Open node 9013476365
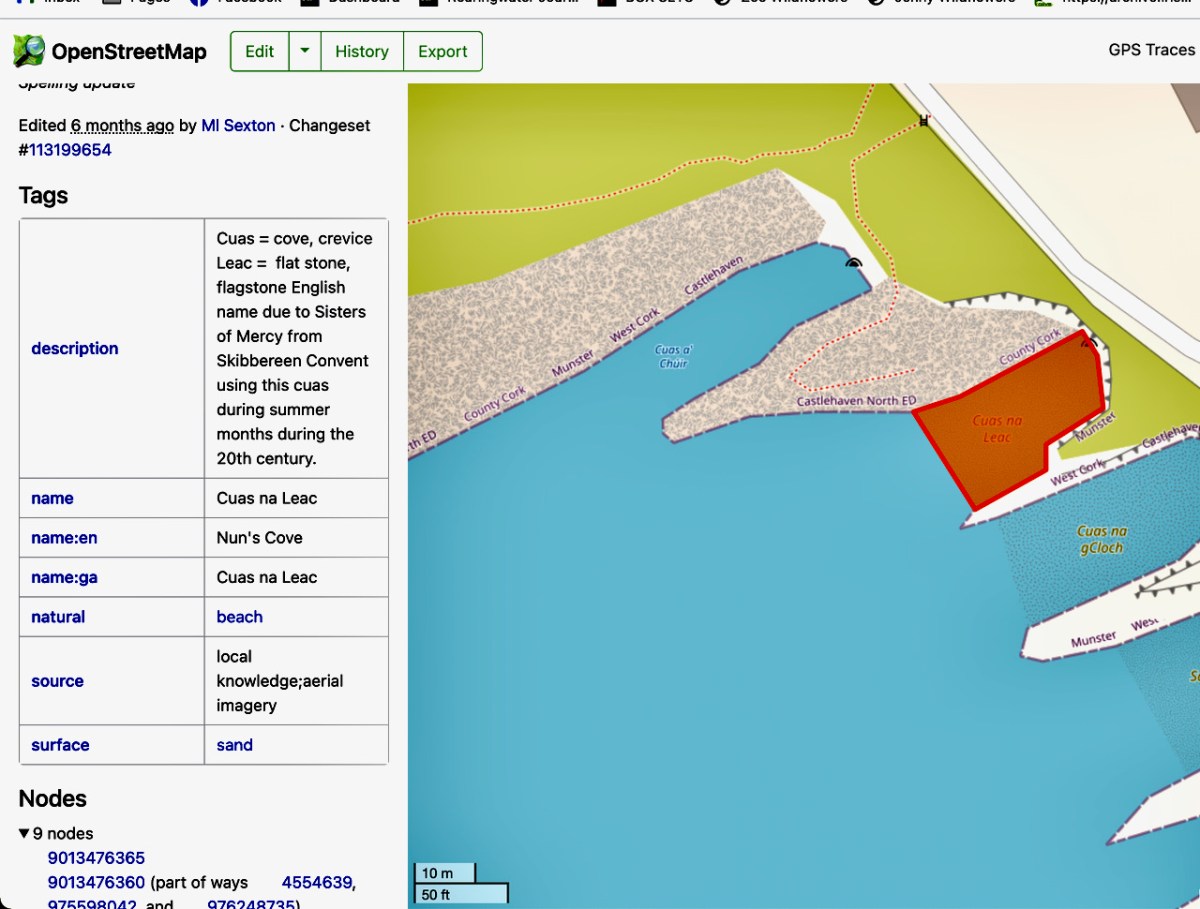The image size is (1200, 909). [x=96, y=858]
